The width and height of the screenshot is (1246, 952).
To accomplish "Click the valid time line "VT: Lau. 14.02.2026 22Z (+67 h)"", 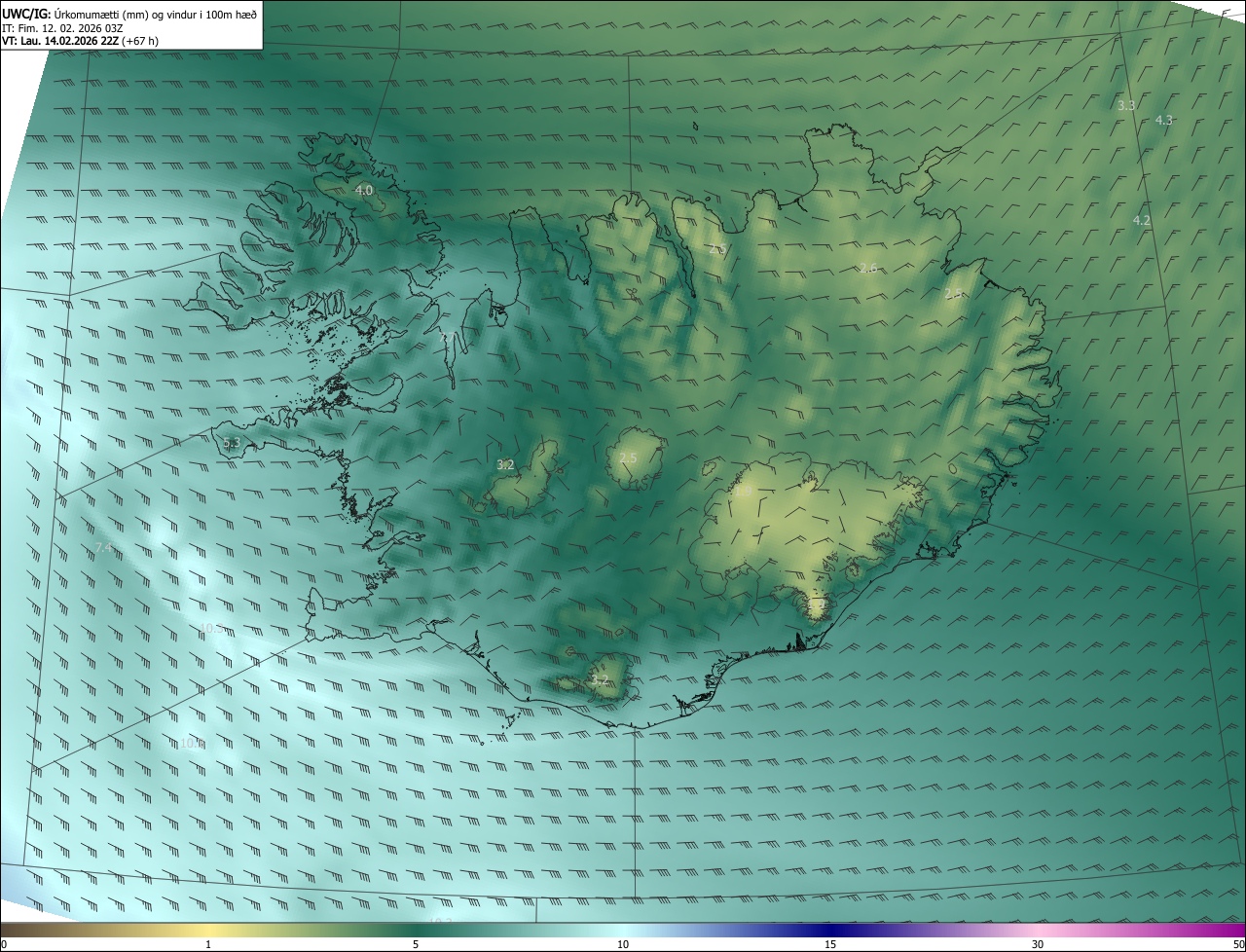I will coord(80,41).
